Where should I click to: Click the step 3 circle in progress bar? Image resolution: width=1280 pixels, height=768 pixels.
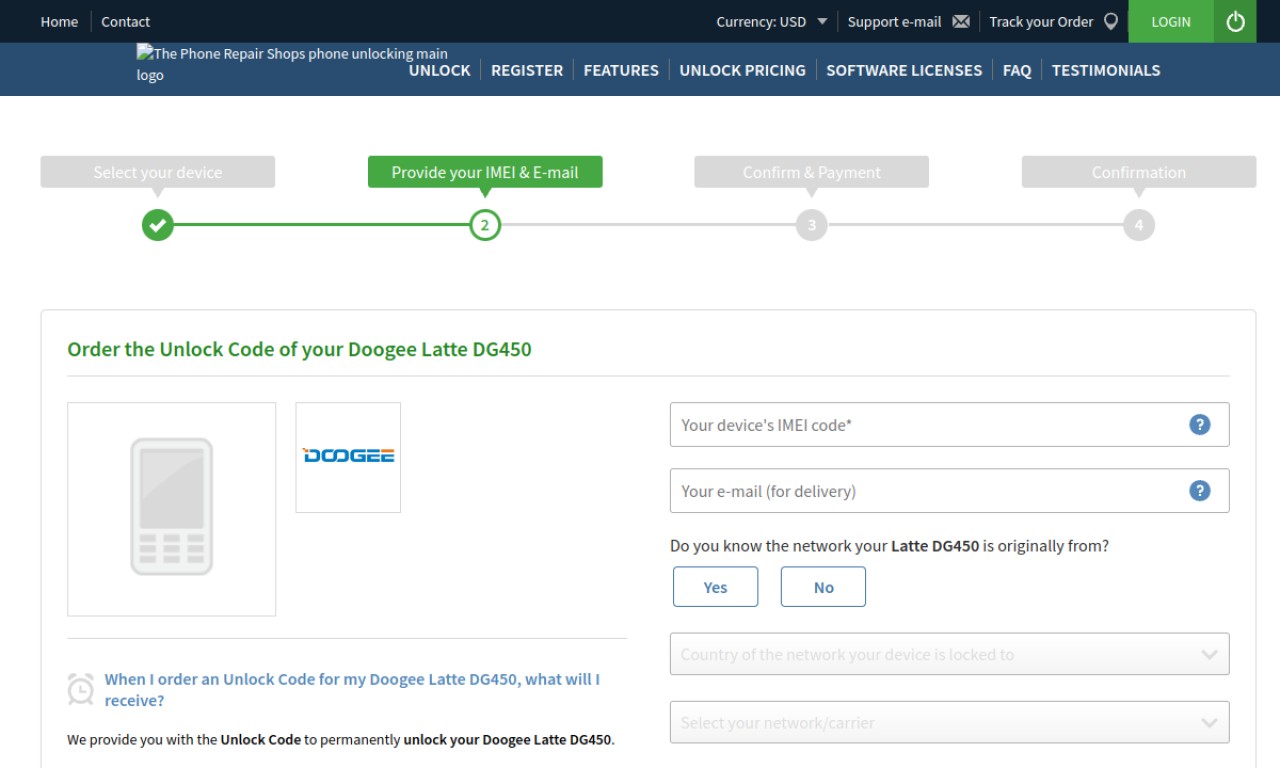click(x=812, y=225)
